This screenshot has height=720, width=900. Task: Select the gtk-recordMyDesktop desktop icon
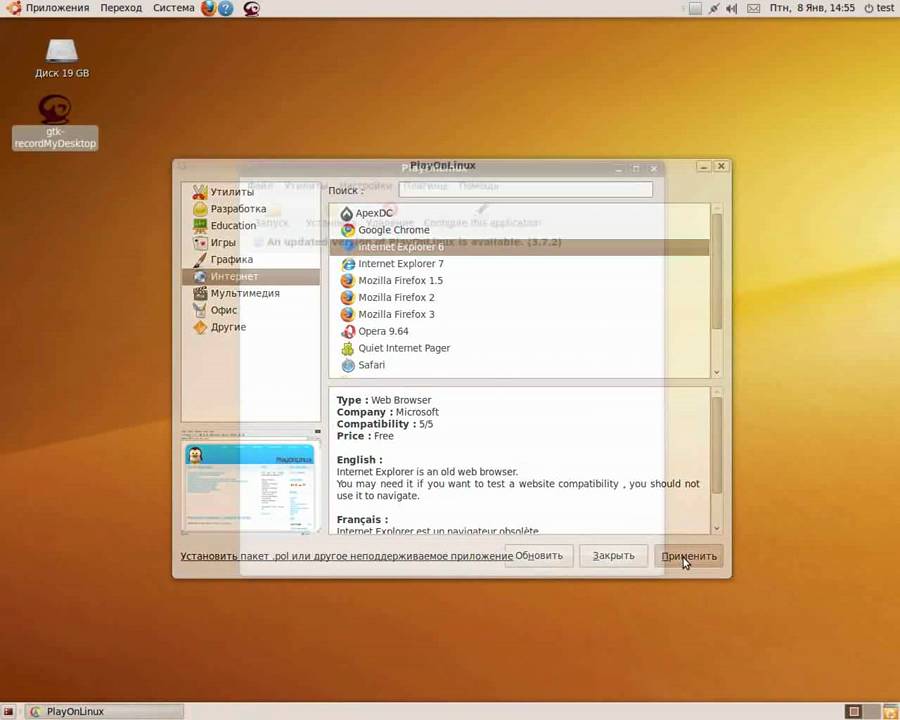point(55,122)
